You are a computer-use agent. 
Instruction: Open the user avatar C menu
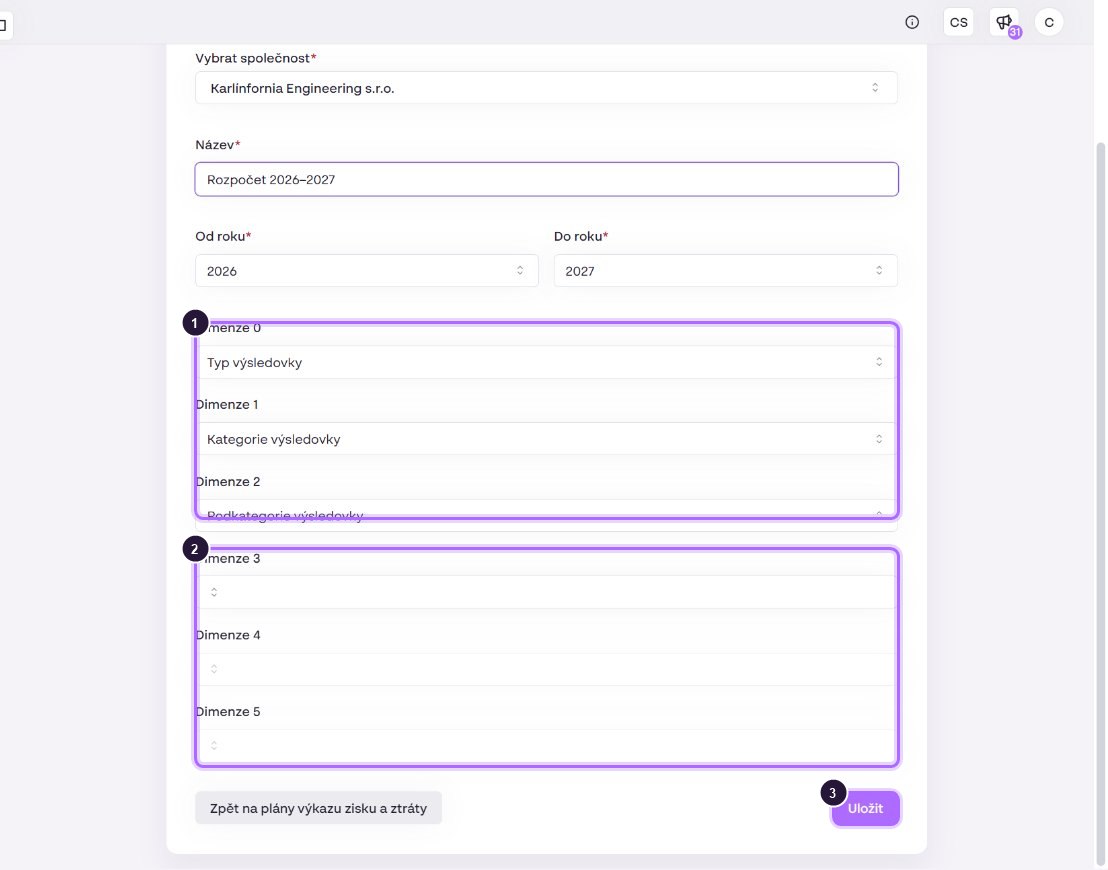[x=1049, y=23]
